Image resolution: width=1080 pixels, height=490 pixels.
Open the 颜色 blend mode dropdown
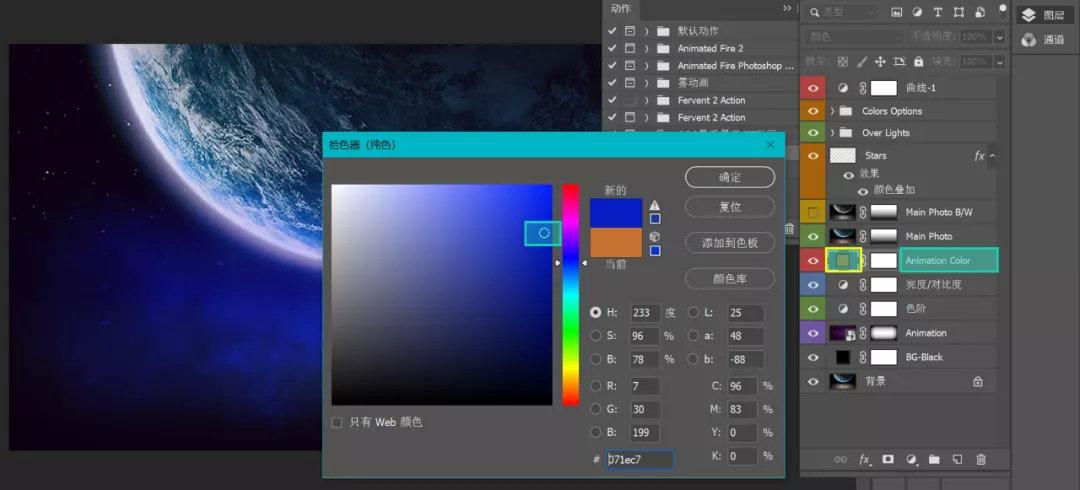[853, 37]
